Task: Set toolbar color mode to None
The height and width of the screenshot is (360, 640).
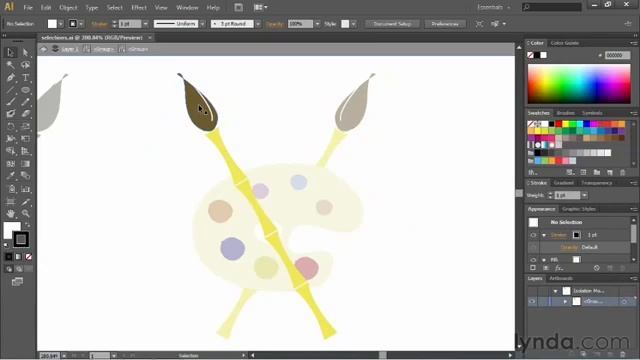Action: click(29, 257)
